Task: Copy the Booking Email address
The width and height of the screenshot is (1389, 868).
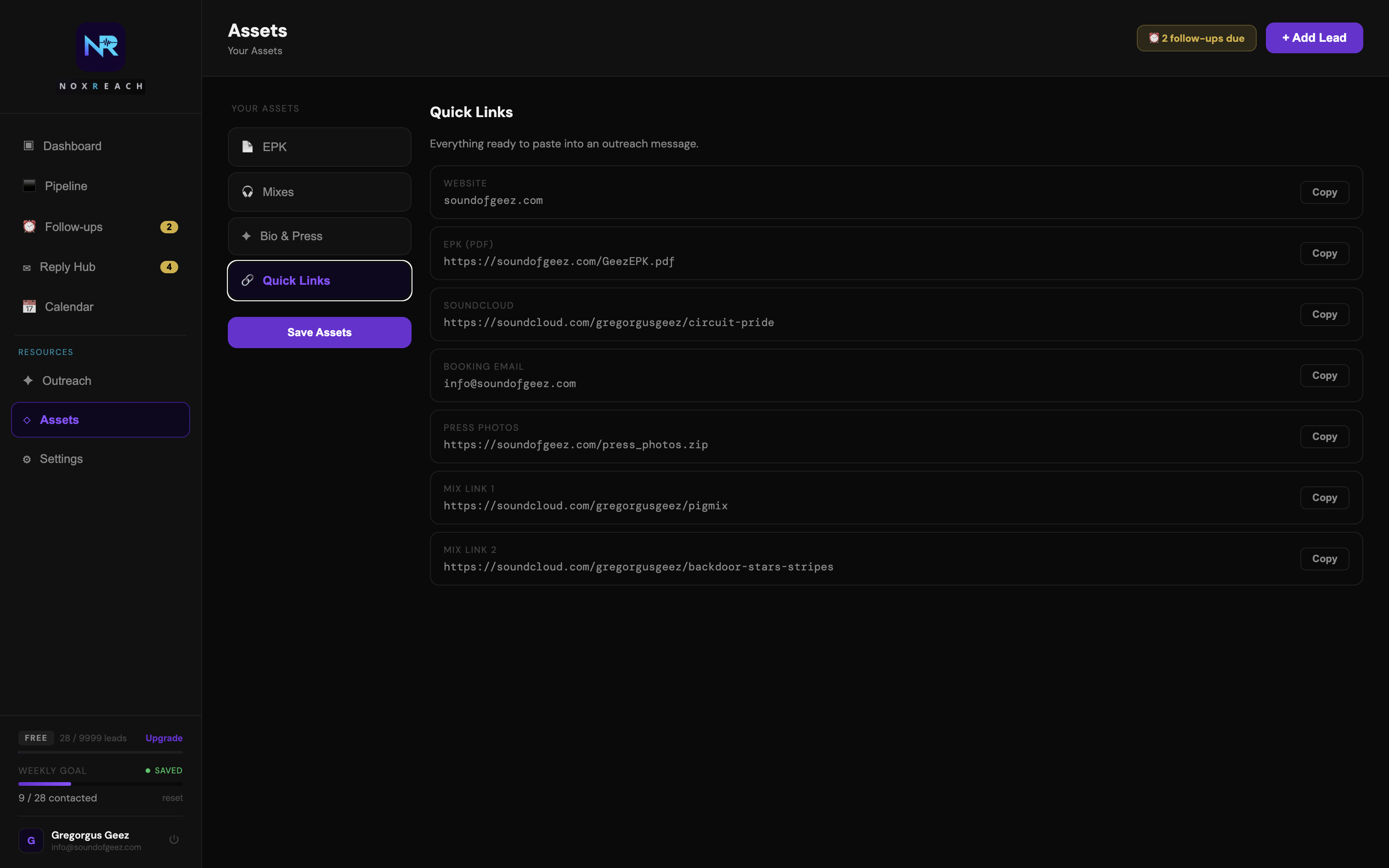Action: point(1324,376)
